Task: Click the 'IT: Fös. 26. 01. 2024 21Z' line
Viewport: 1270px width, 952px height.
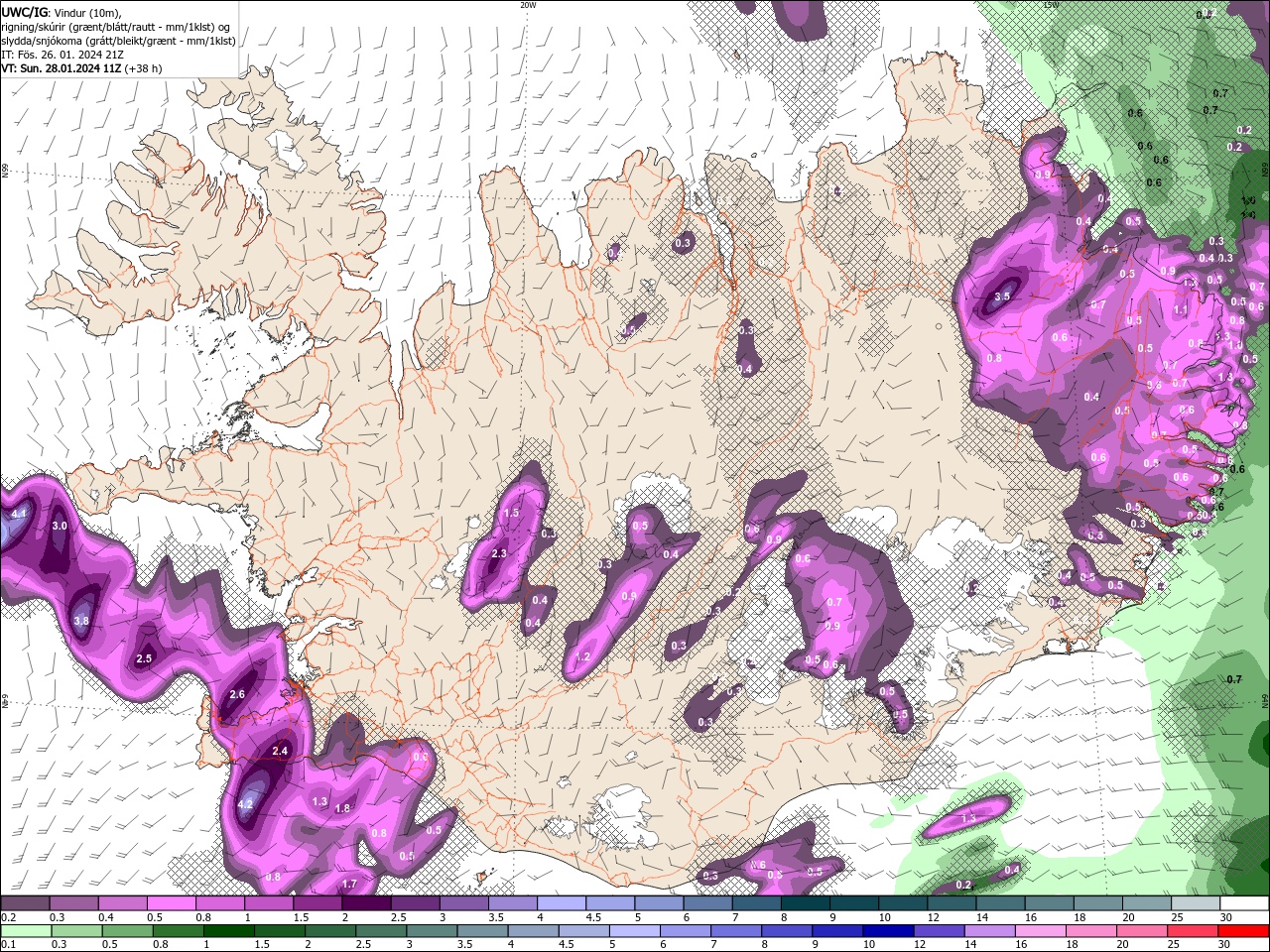Action: [x=63, y=55]
